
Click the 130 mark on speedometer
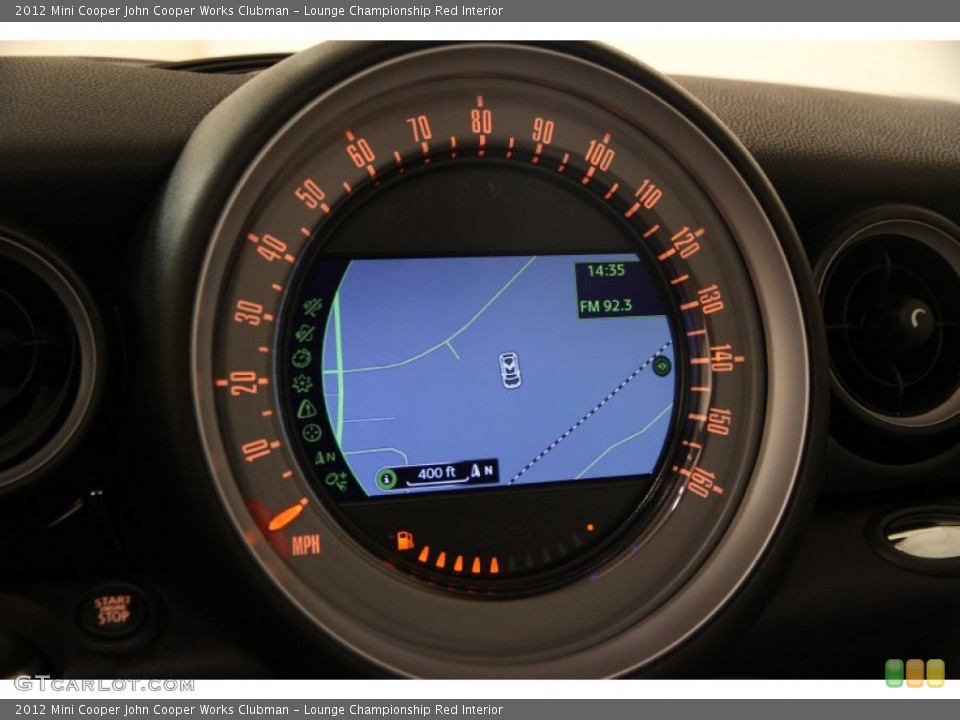(710, 299)
